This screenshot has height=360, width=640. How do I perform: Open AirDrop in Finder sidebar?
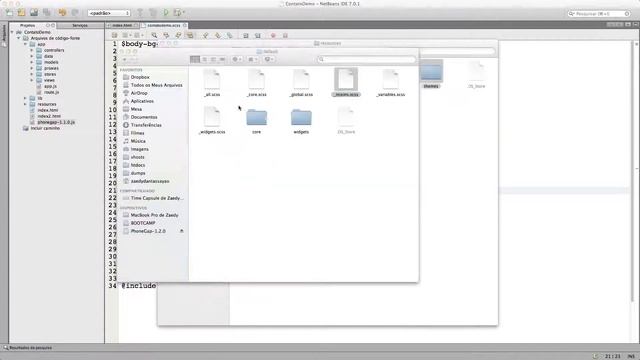tap(139, 93)
